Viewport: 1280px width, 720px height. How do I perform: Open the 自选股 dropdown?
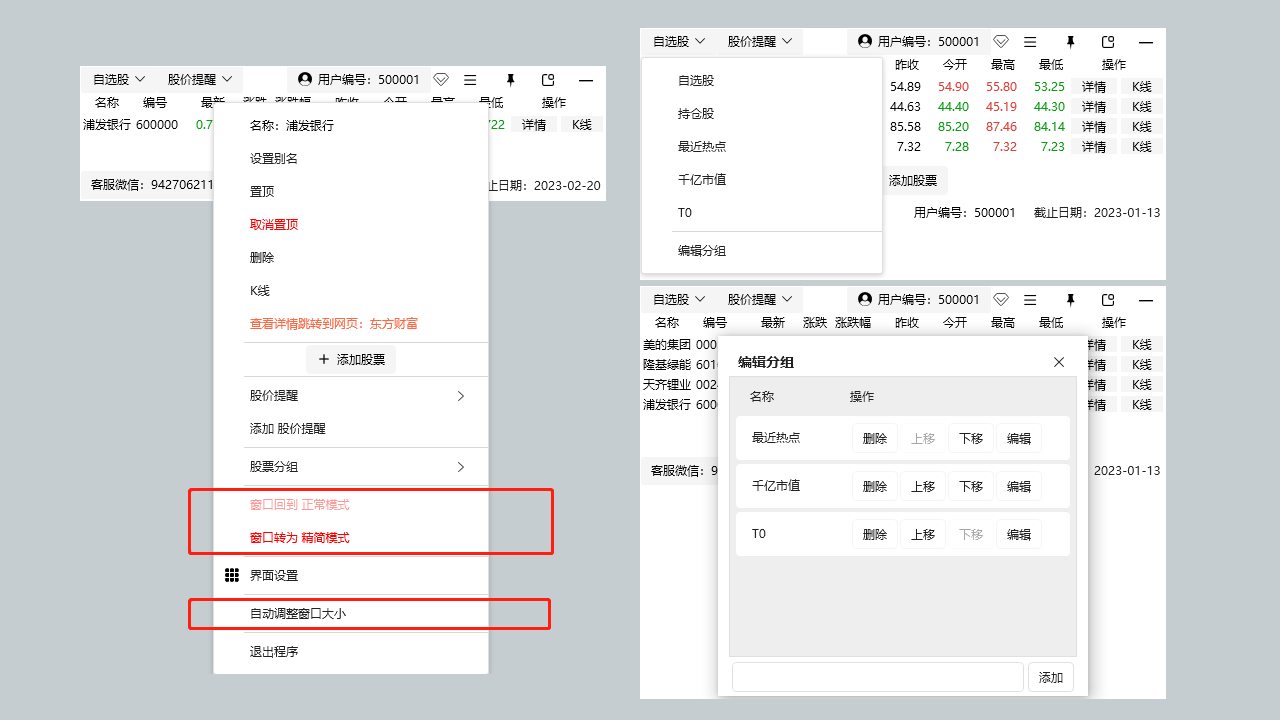(117, 79)
